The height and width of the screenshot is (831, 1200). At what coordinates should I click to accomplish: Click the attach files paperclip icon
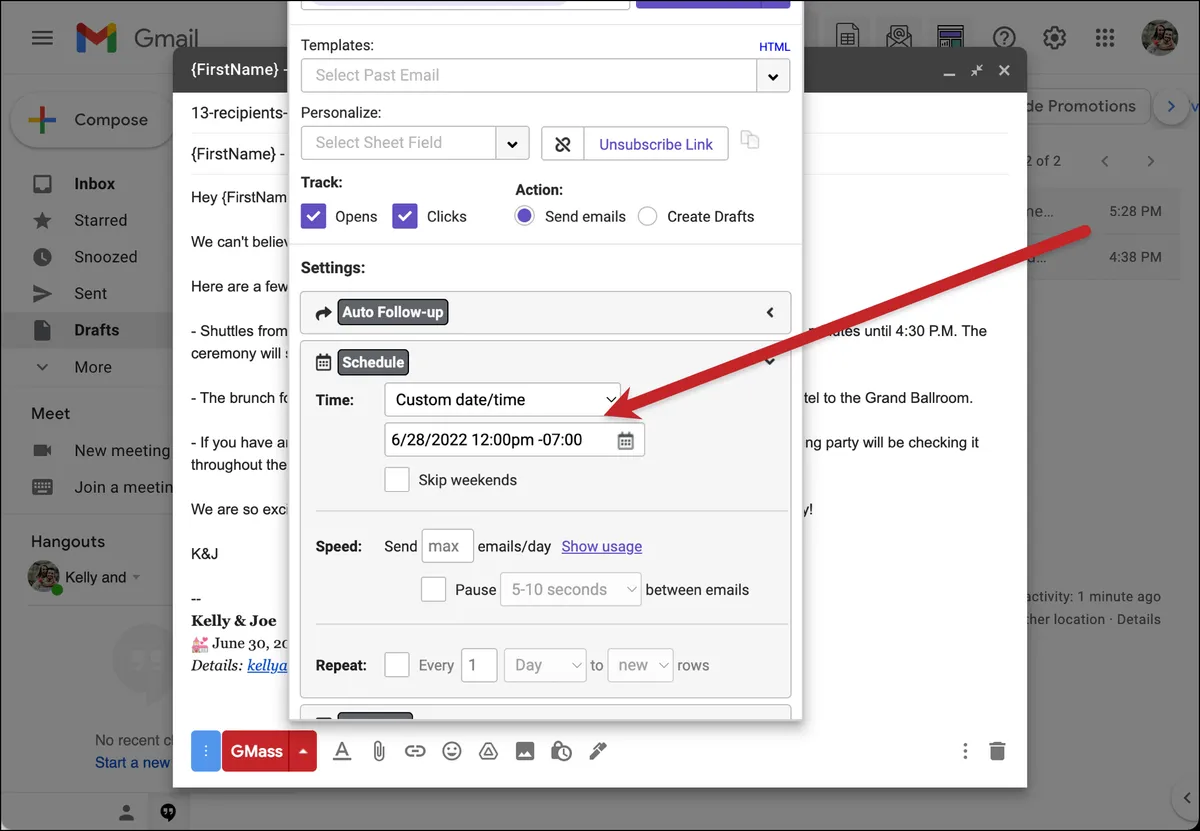379,751
